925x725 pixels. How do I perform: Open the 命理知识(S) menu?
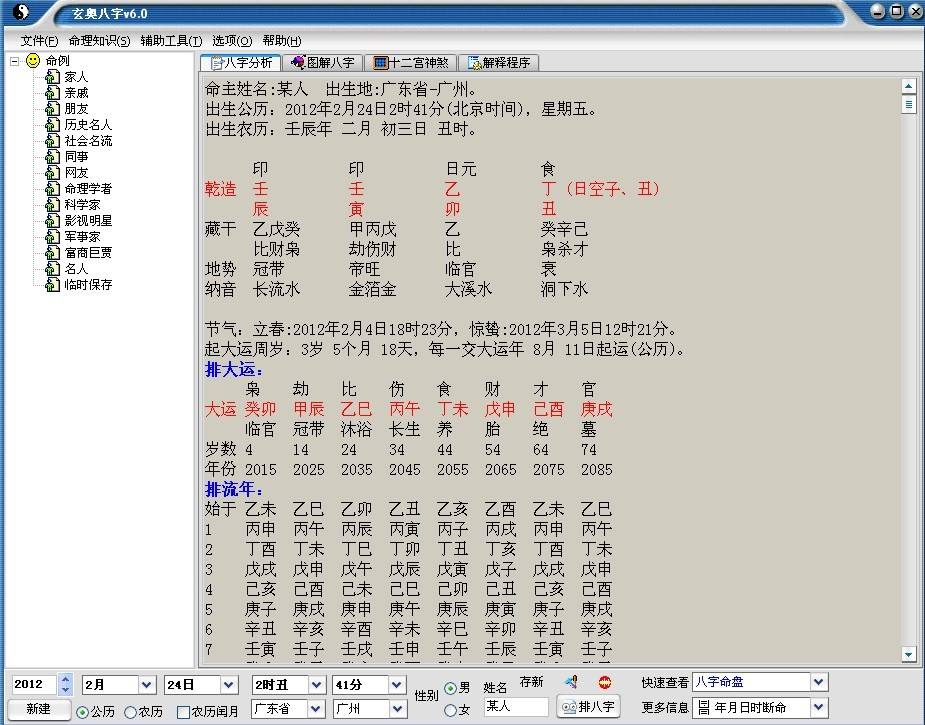coord(99,41)
